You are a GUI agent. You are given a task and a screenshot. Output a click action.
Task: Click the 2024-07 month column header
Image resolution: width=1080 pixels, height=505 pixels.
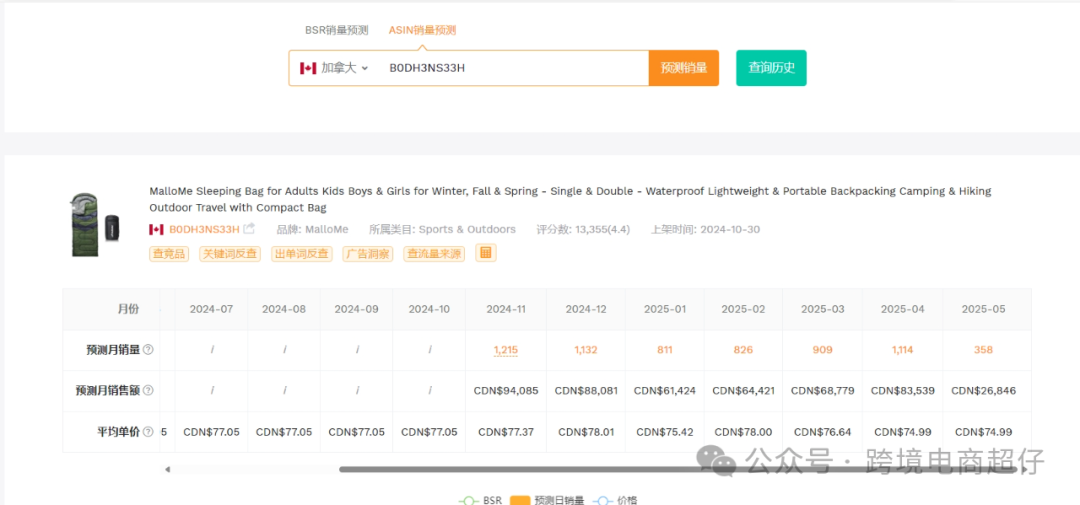pyautogui.click(x=211, y=309)
